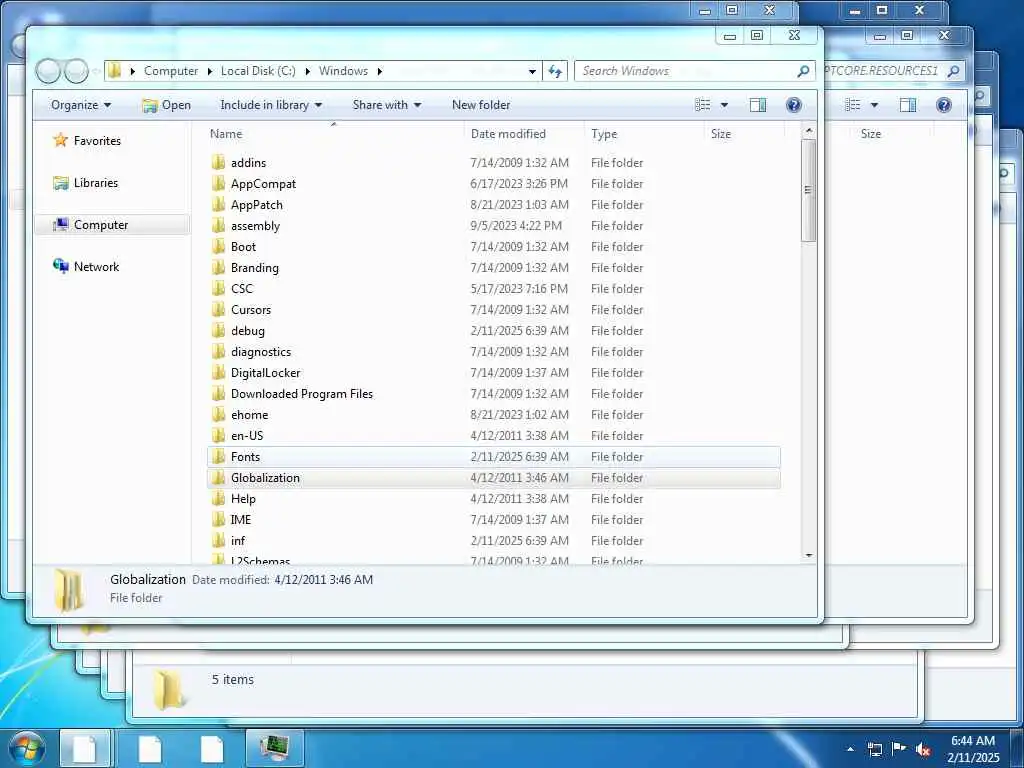Open the address bar history dropdown

pos(532,71)
